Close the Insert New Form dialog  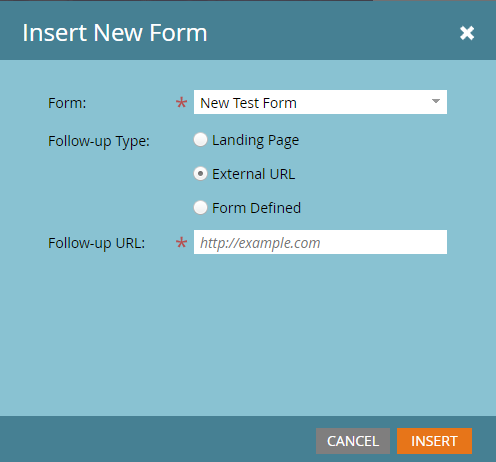(x=467, y=33)
